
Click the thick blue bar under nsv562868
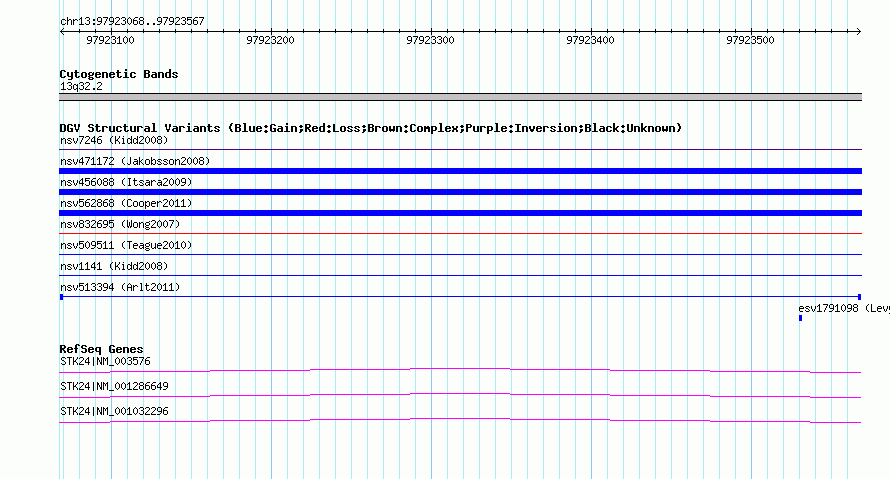click(x=460, y=213)
